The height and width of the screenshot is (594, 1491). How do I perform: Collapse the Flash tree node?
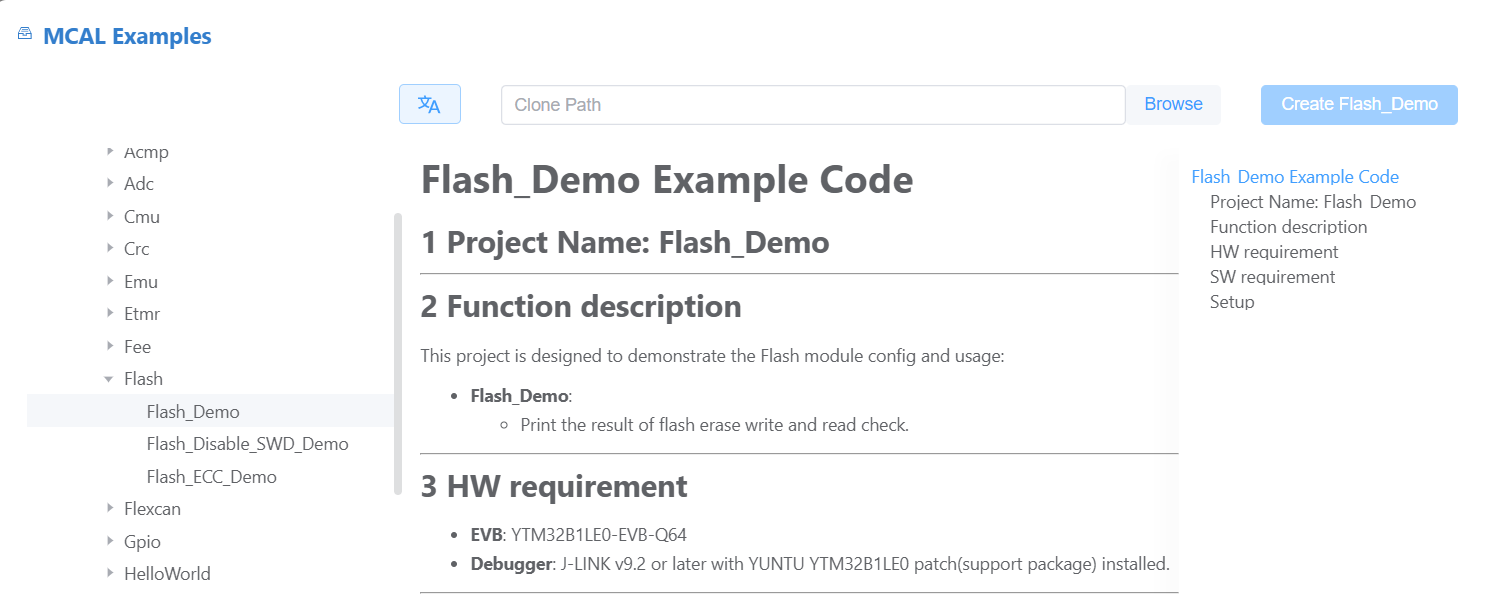pos(109,379)
